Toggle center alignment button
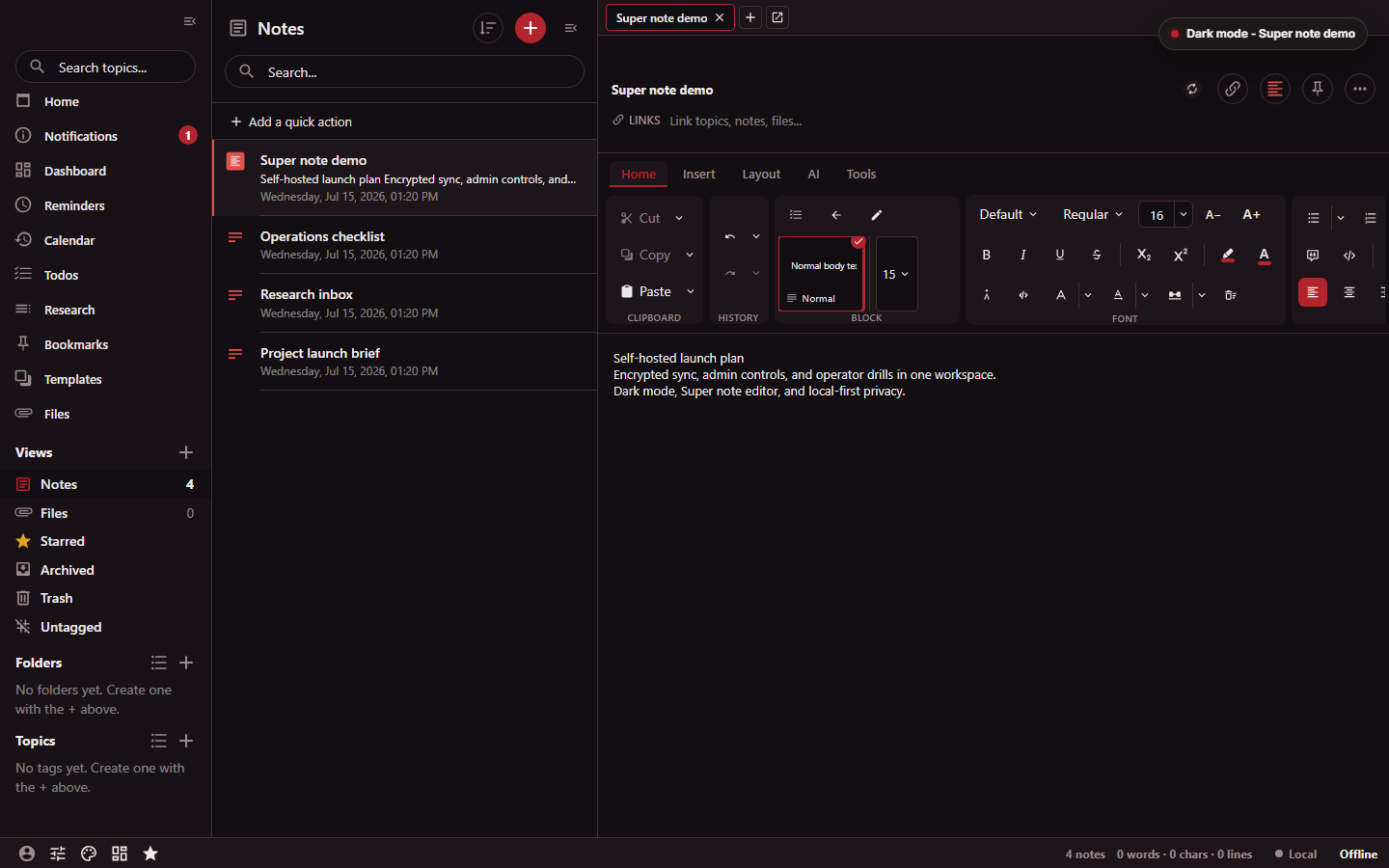 pyautogui.click(x=1349, y=292)
